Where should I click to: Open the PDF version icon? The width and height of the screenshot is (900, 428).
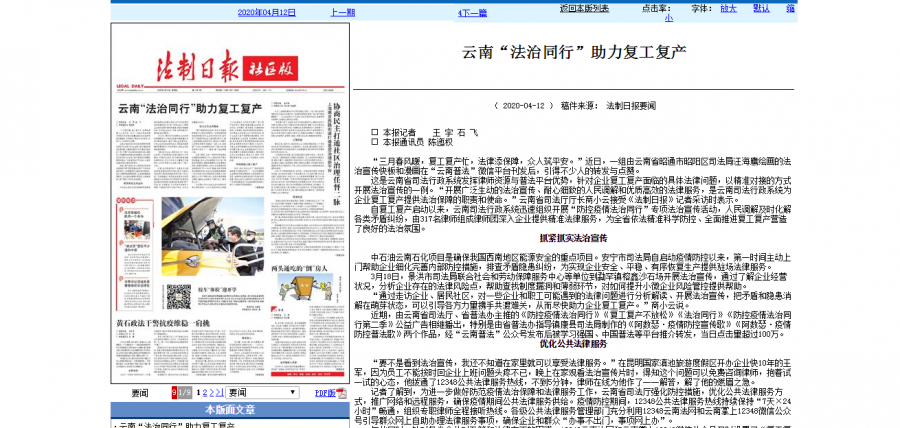(342, 393)
